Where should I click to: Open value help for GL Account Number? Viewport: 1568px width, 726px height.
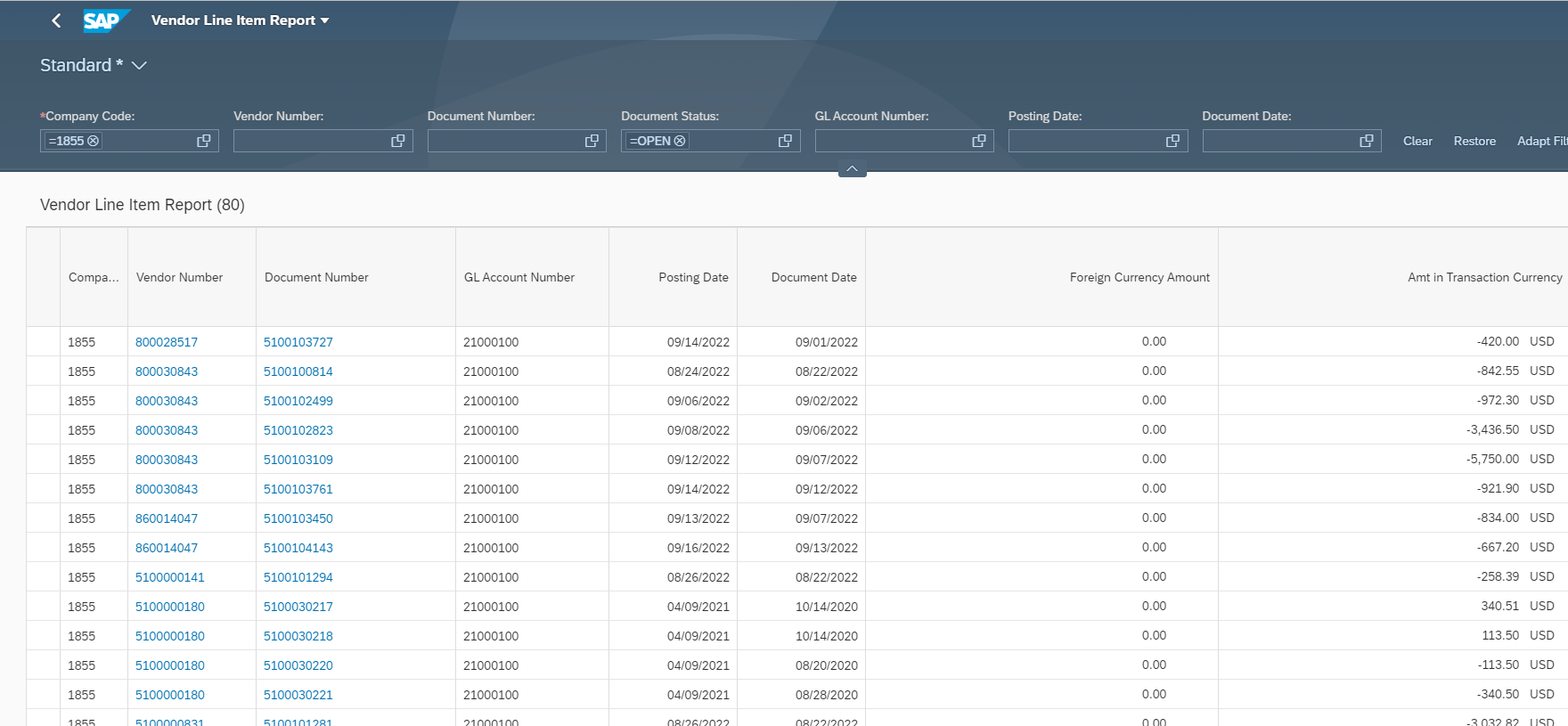(x=979, y=141)
